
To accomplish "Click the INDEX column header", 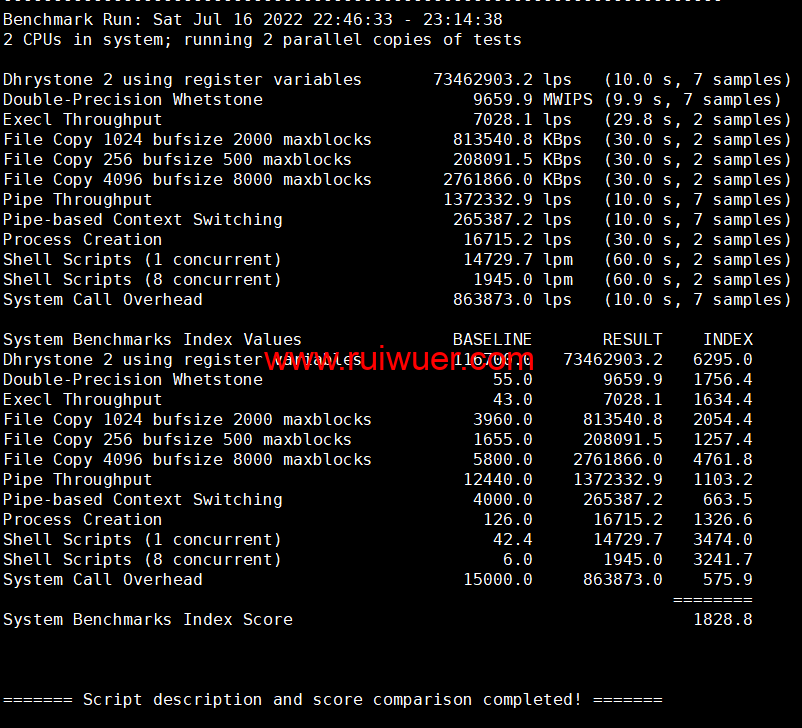I will coord(727,340).
